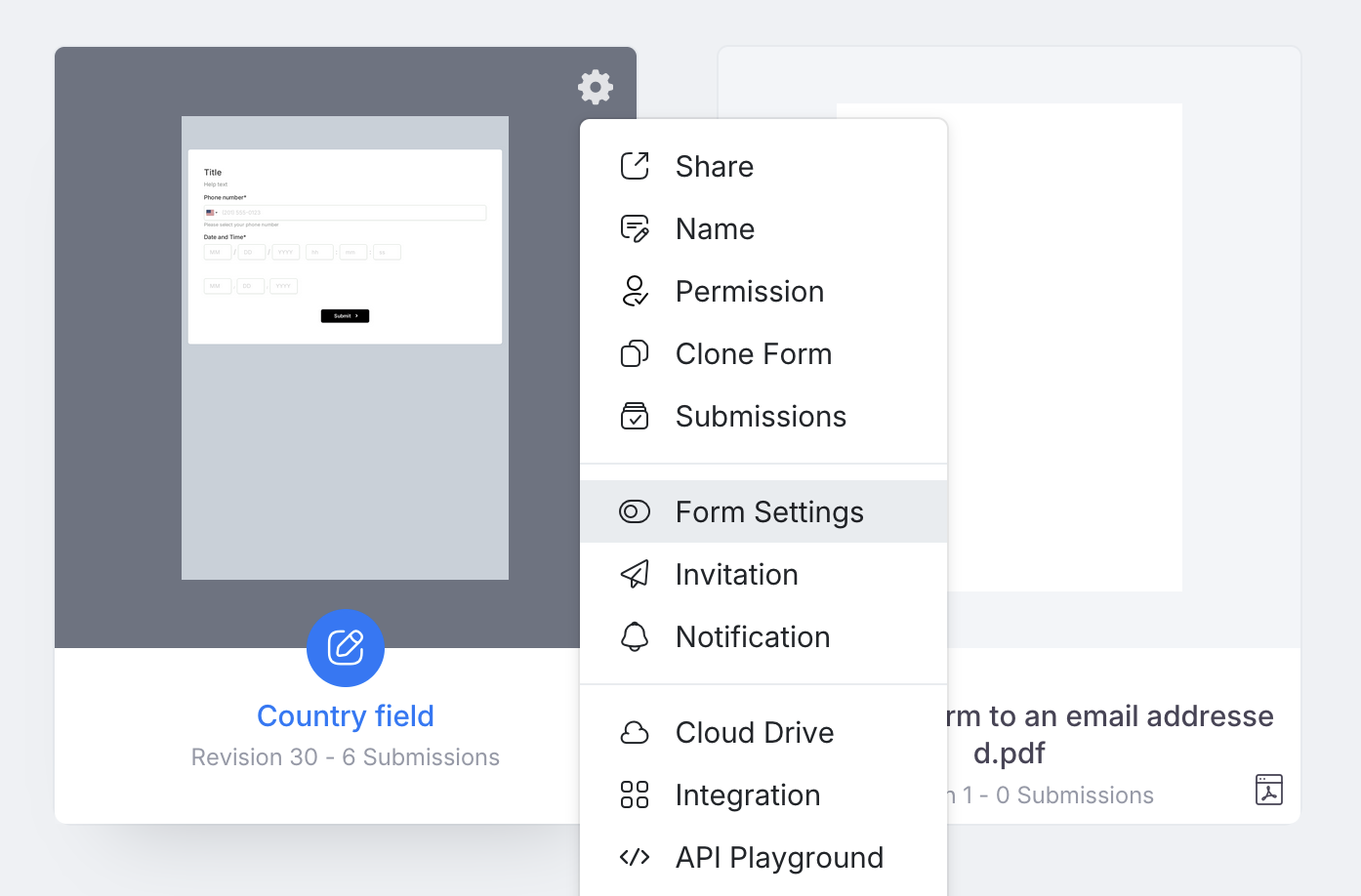This screenshot has width=1361, height=896.
Task: Click the Clone Form copy icon
Action: click(635, 353)
